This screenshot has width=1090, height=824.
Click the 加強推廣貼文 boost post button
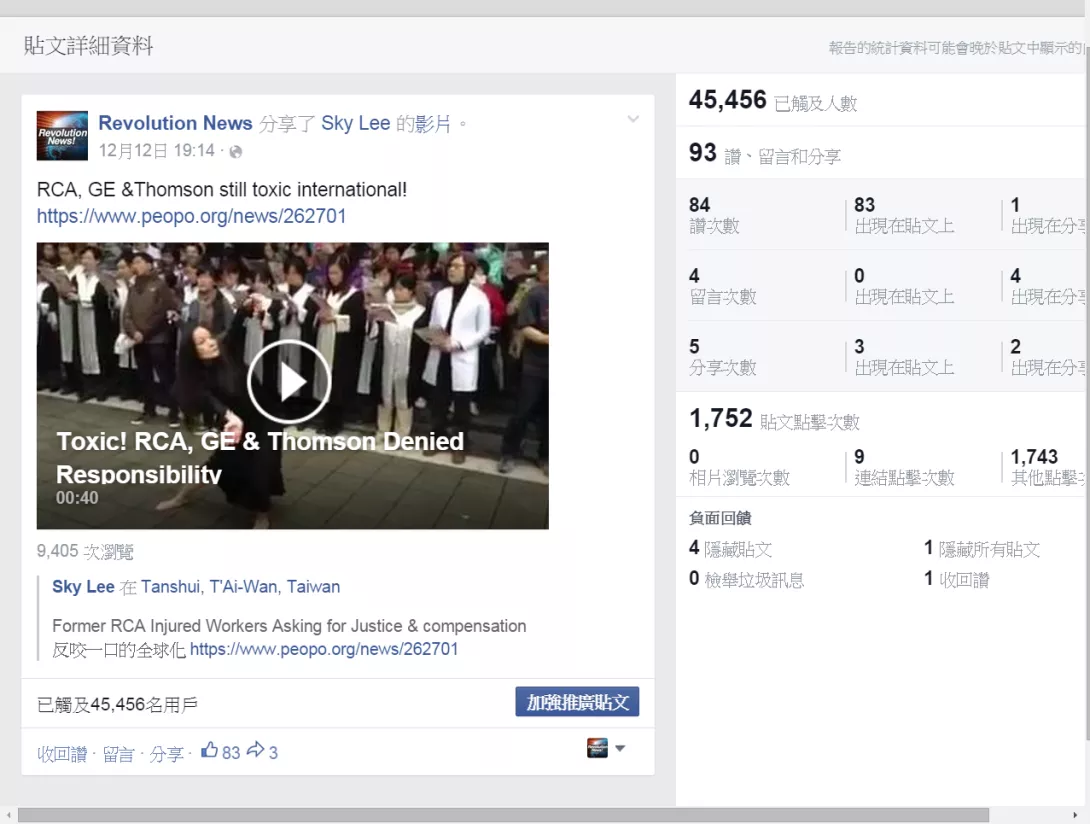tap(577, 702)
